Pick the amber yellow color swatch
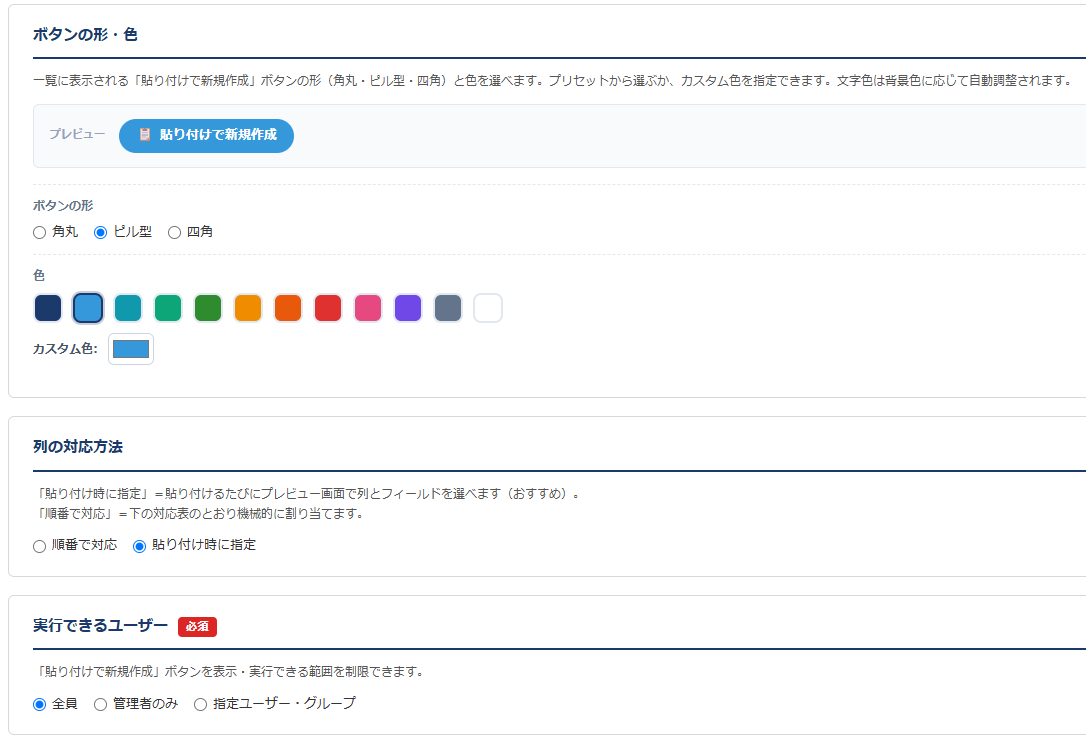The image size is (1086, 738). [248, 308]
